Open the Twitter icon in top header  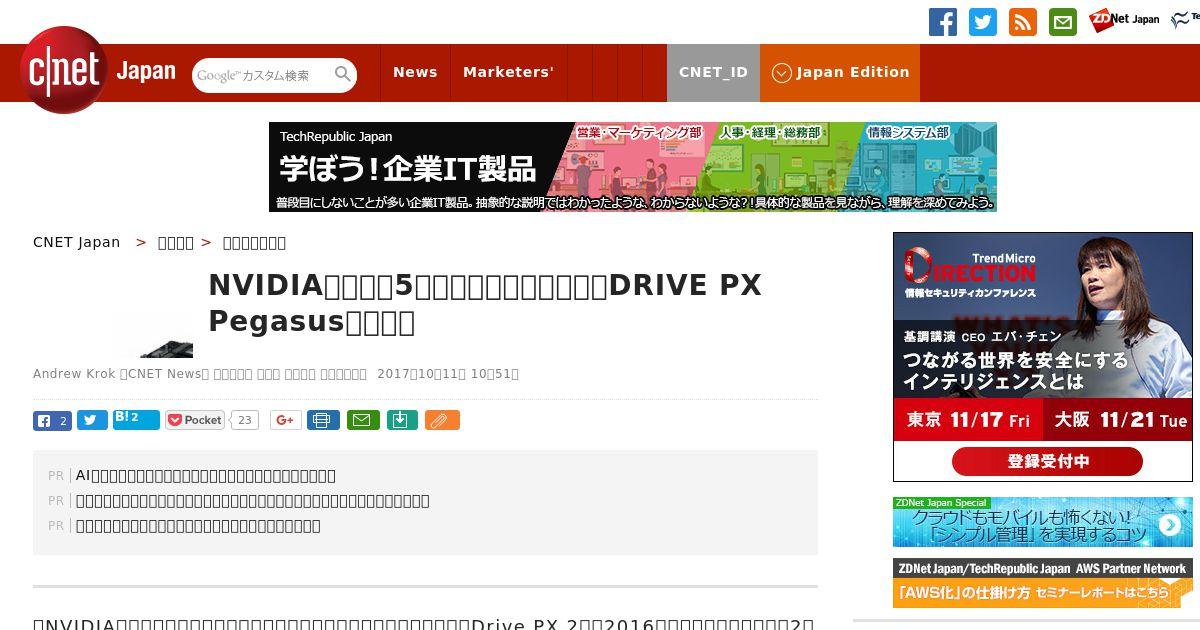983,22
